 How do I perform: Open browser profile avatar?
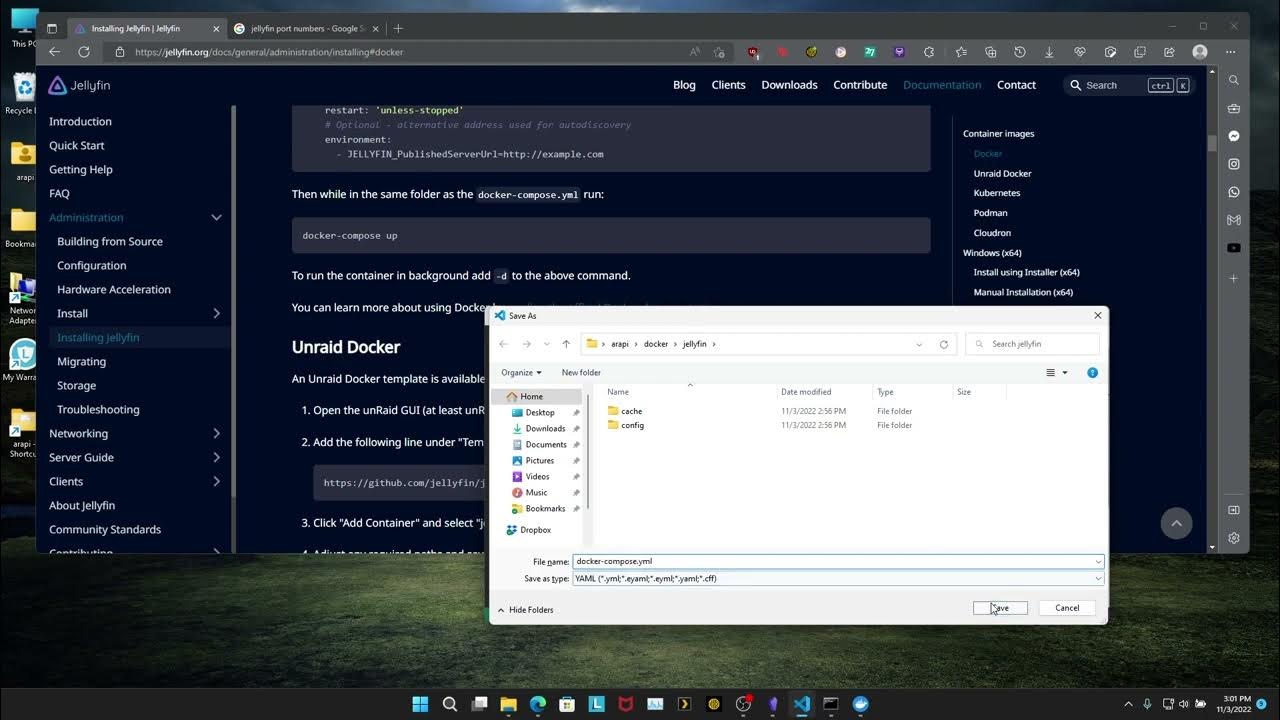click(1200, 52)
